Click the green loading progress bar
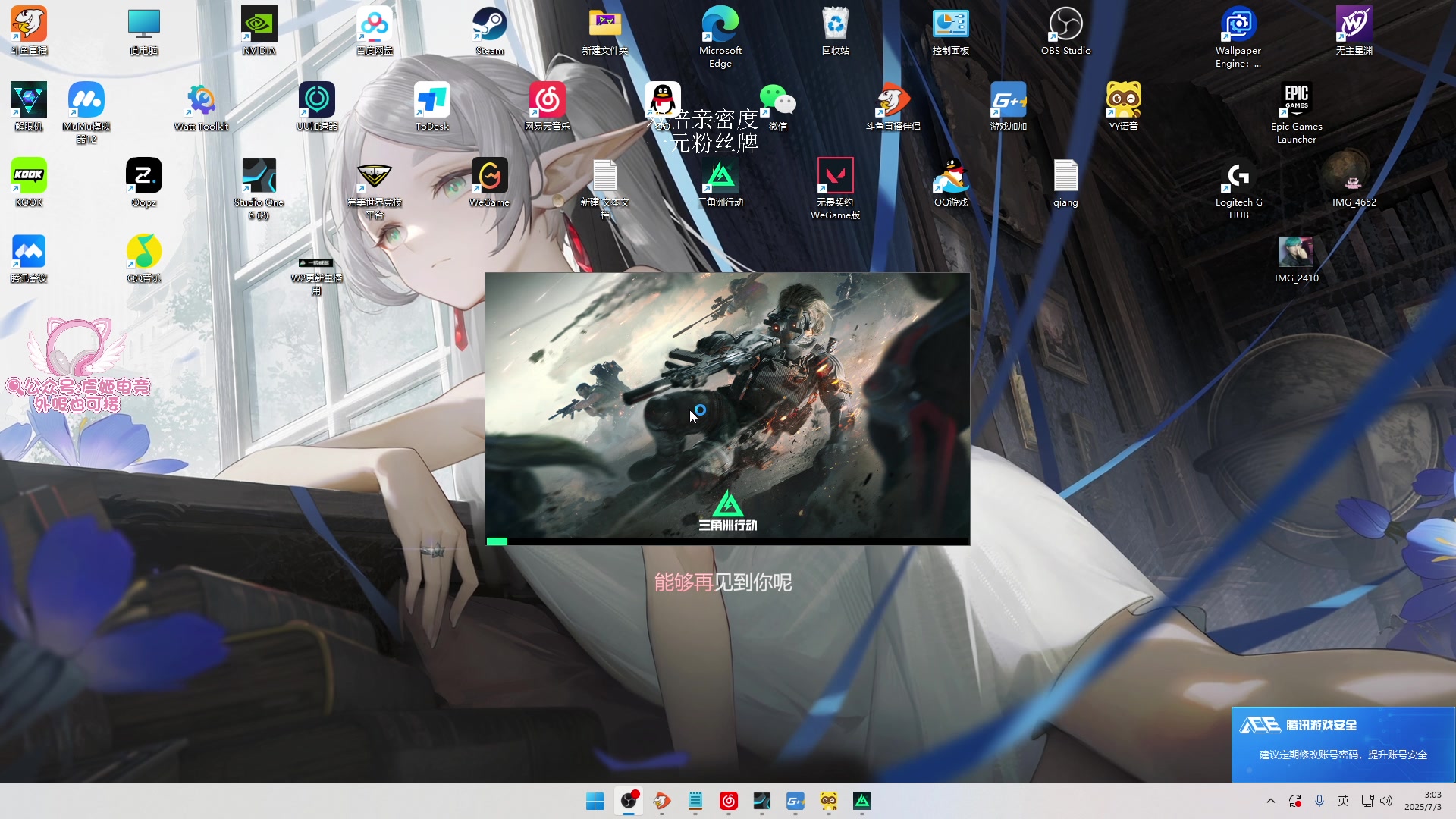 [x=497, y=541]
